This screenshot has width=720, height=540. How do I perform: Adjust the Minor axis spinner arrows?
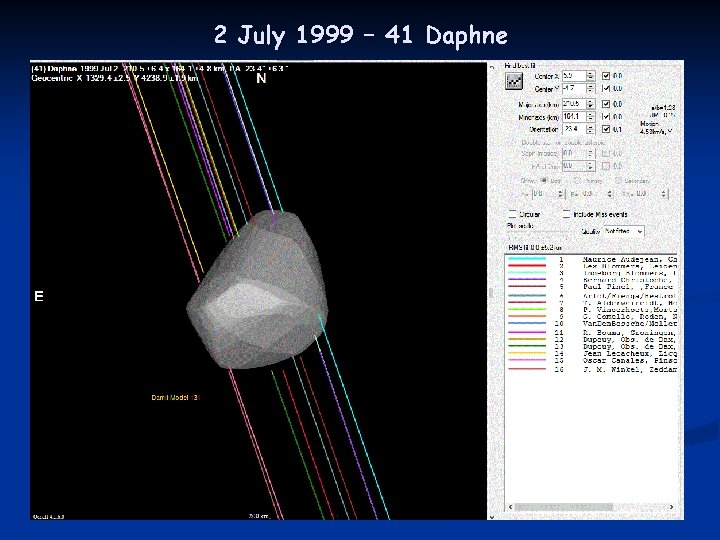[x=591, y=117]
